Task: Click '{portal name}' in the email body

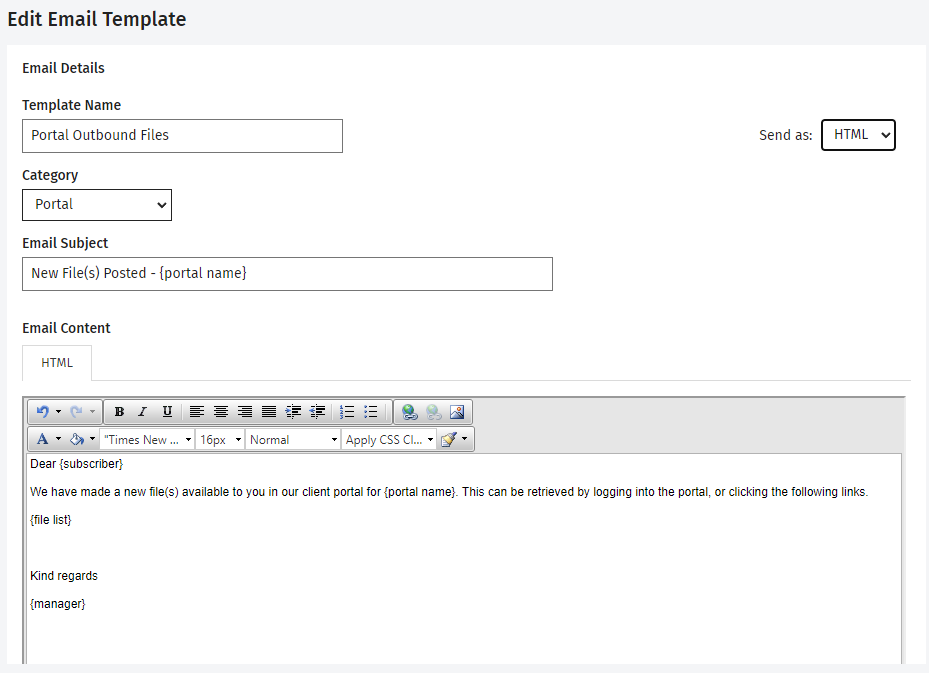Action: (x=419, y=492)
